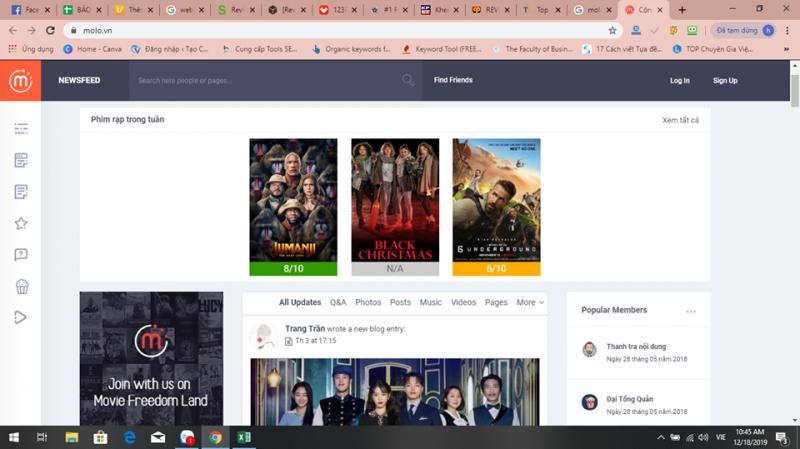Click the popcorn icon in left sidebar
The width and height of the screenshot is (800, 449).
point(21,286)
